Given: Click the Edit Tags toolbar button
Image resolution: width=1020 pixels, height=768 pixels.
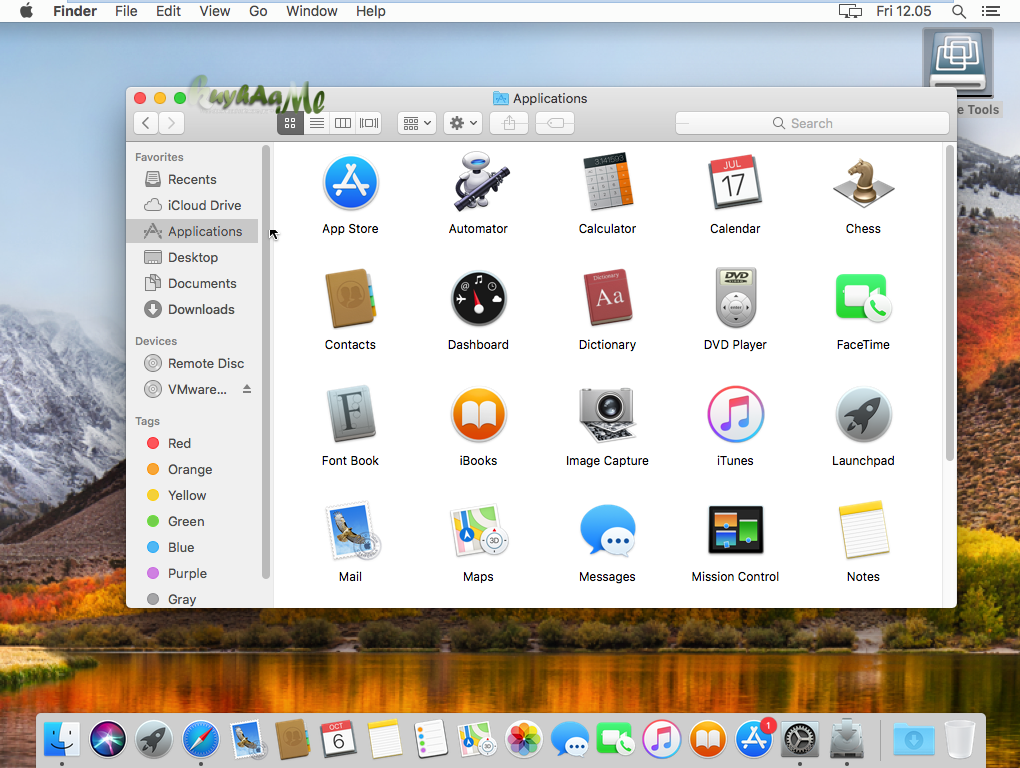Looking at the screenshot, I should click(555, 123).
